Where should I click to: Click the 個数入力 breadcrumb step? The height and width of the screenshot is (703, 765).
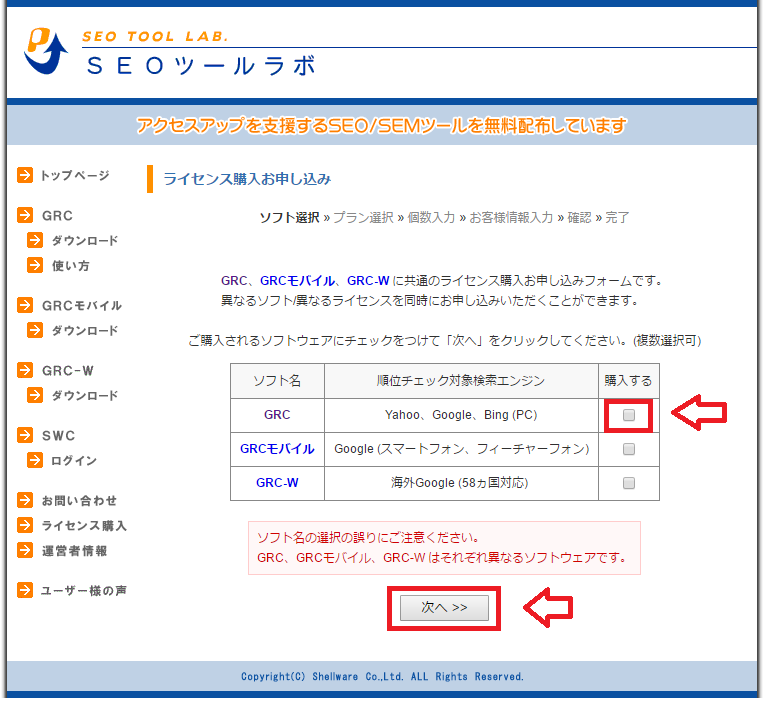431,217
